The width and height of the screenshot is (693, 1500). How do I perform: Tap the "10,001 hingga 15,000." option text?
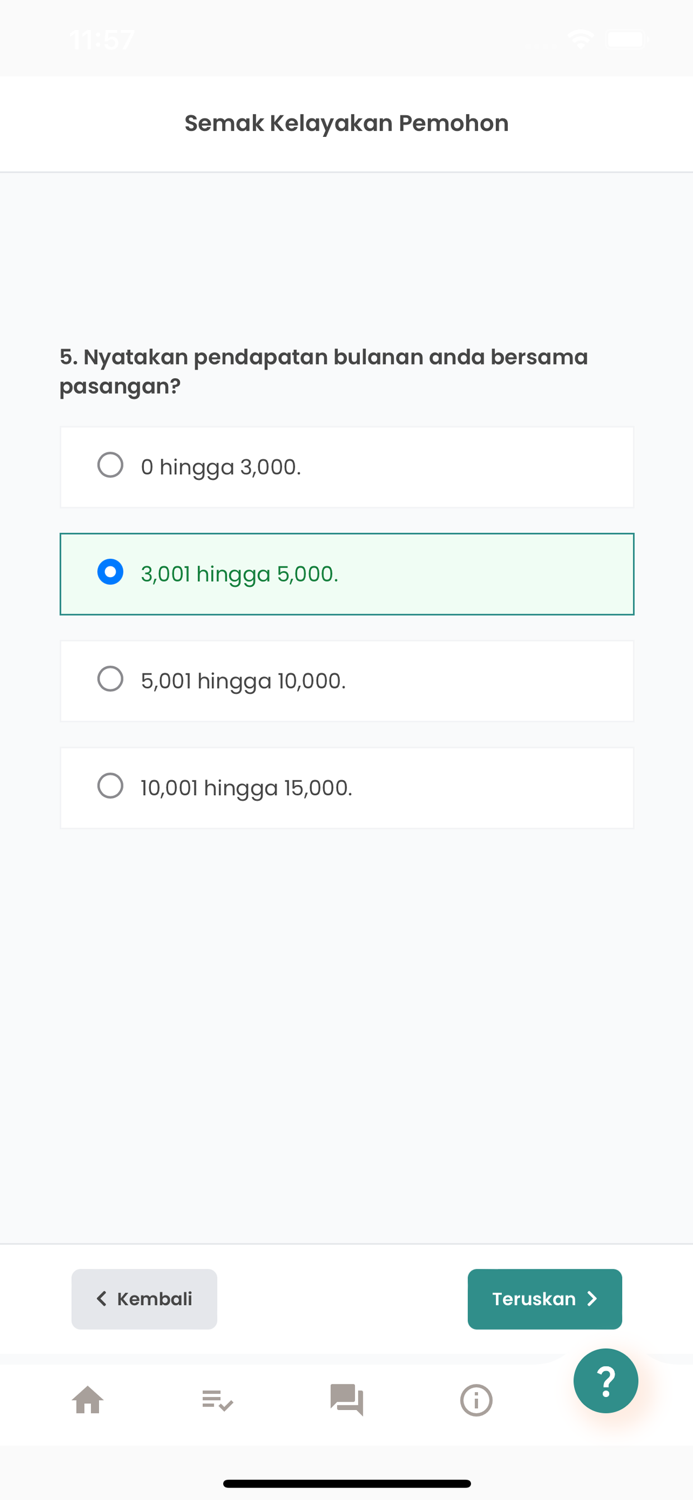click(x=246, y=788)
